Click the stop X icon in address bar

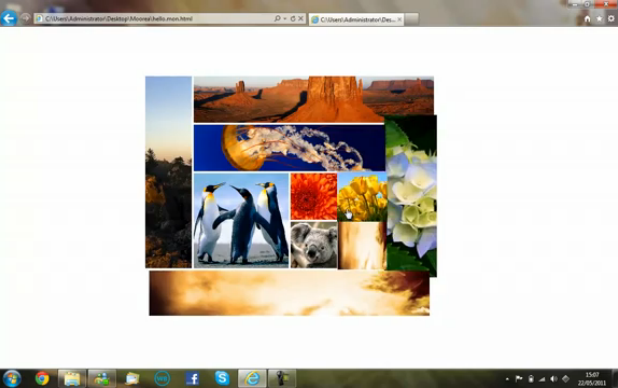pos(301,19)
